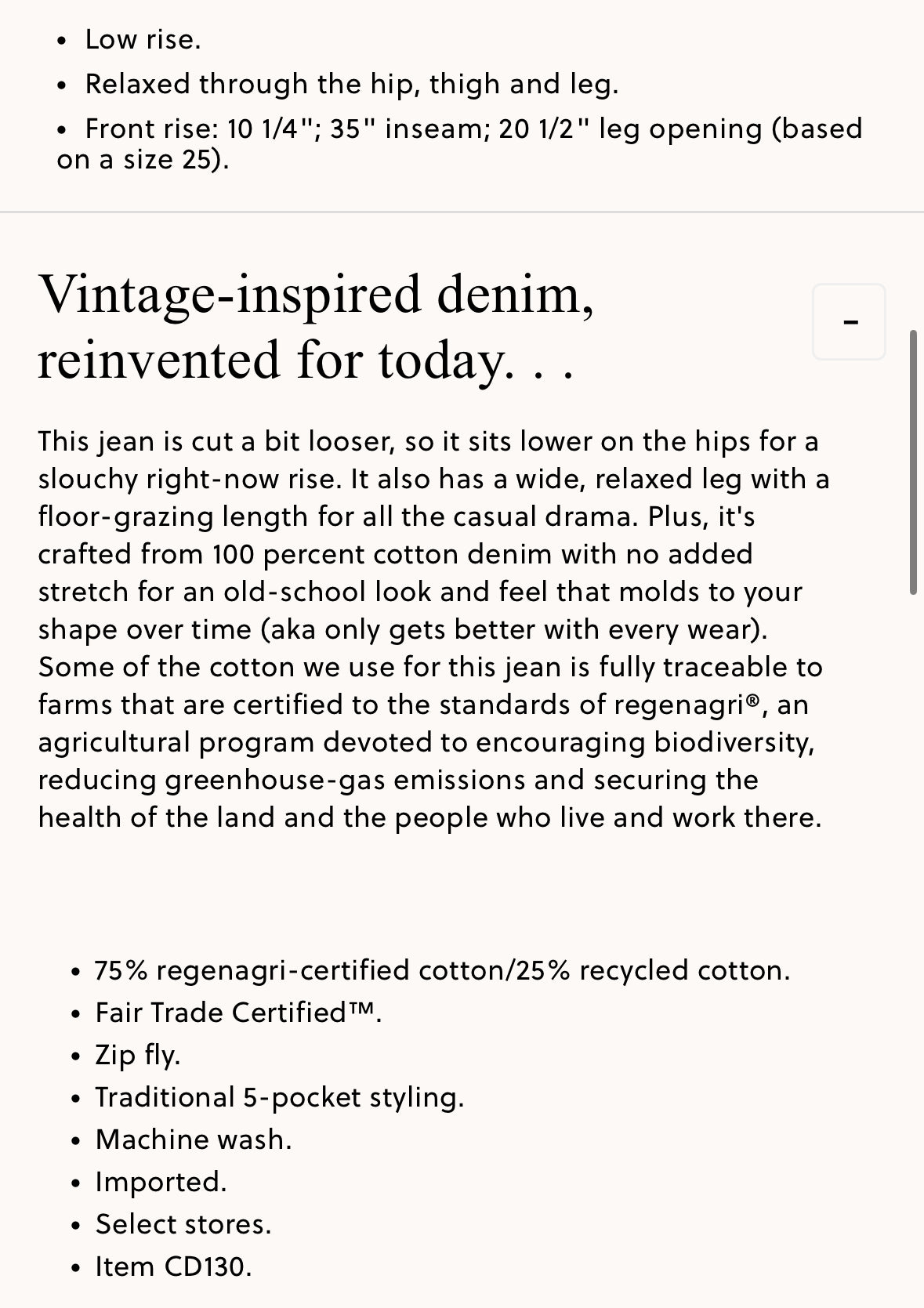Select the 'Relaxed through the hip' bullet
Screen dimensions: 924x1308
tap(352, 84)
